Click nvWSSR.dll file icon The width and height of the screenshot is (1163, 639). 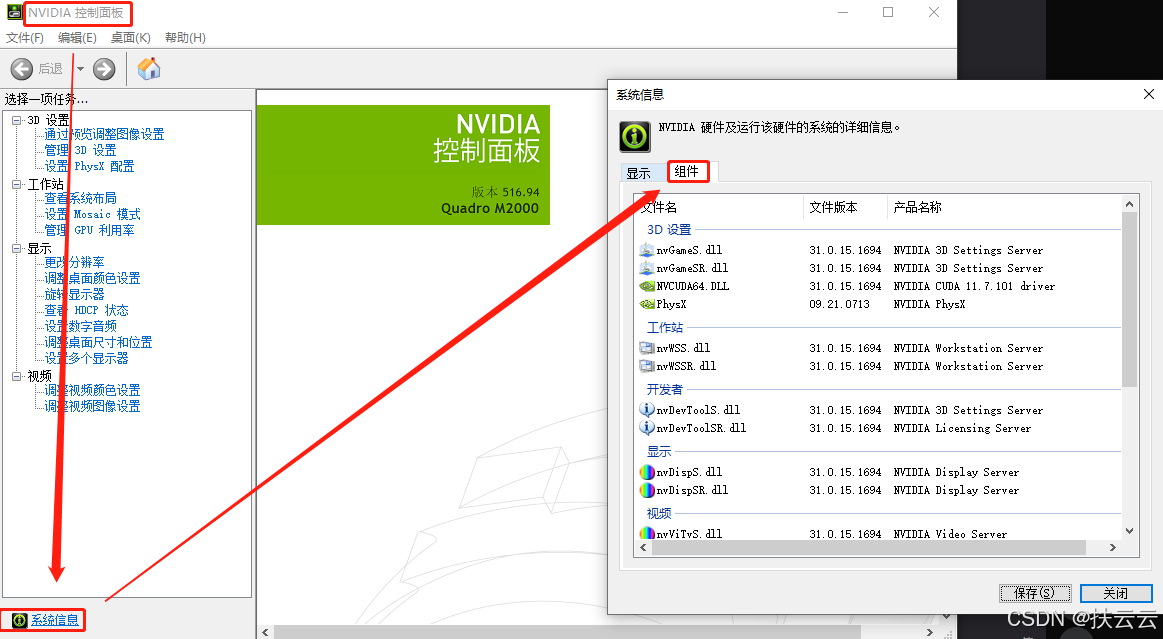click(x=647, y=365)
